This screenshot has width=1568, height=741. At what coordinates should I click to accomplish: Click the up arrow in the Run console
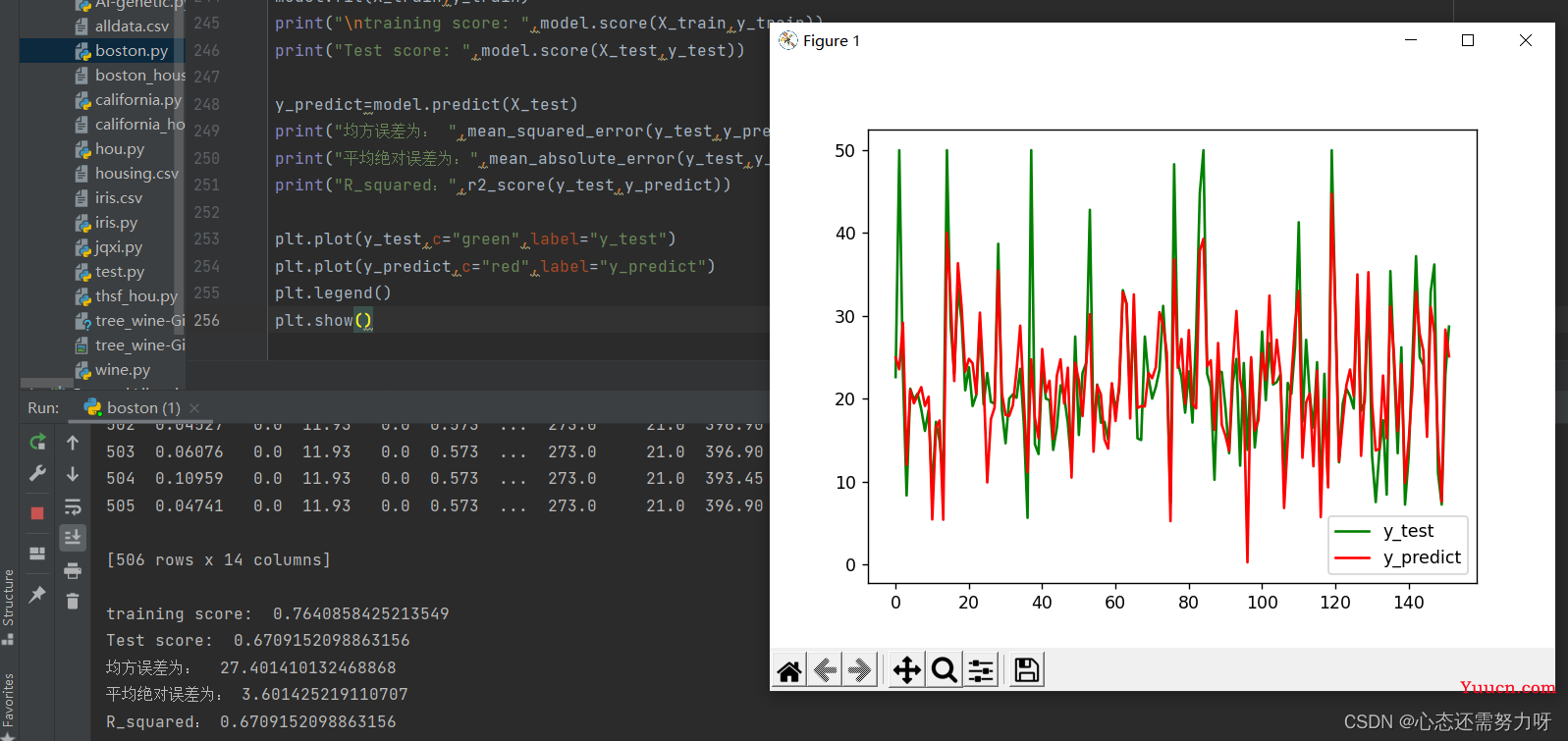[73, 443]
